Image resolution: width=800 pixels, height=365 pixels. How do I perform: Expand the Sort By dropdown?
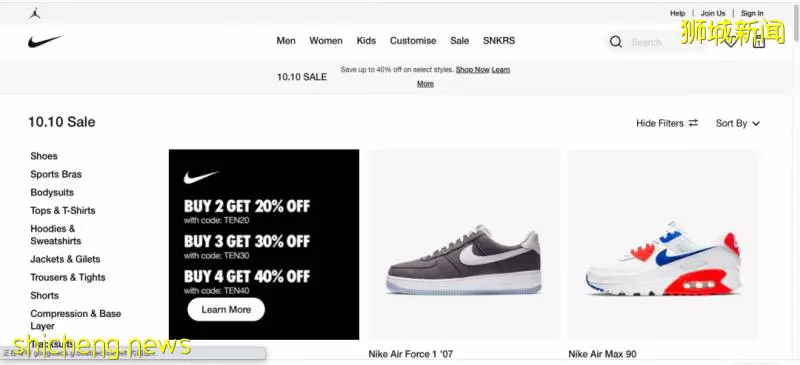point(738,123)
